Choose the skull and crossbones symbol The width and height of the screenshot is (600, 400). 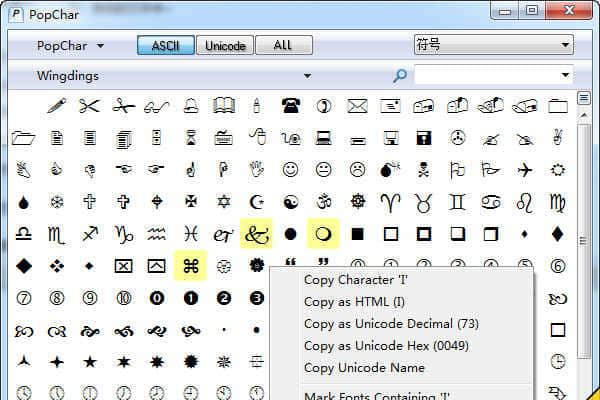pos(424,170)
